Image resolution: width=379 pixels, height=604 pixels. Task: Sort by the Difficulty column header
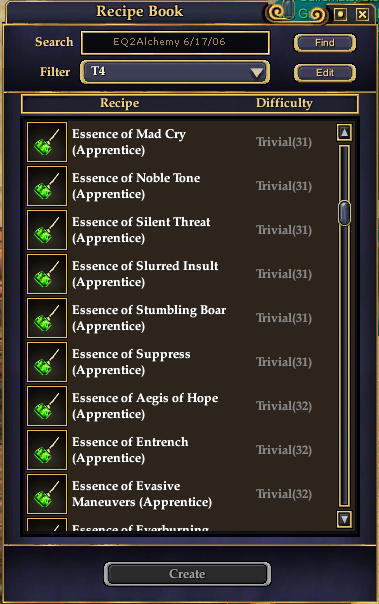[x=284, y=103]
